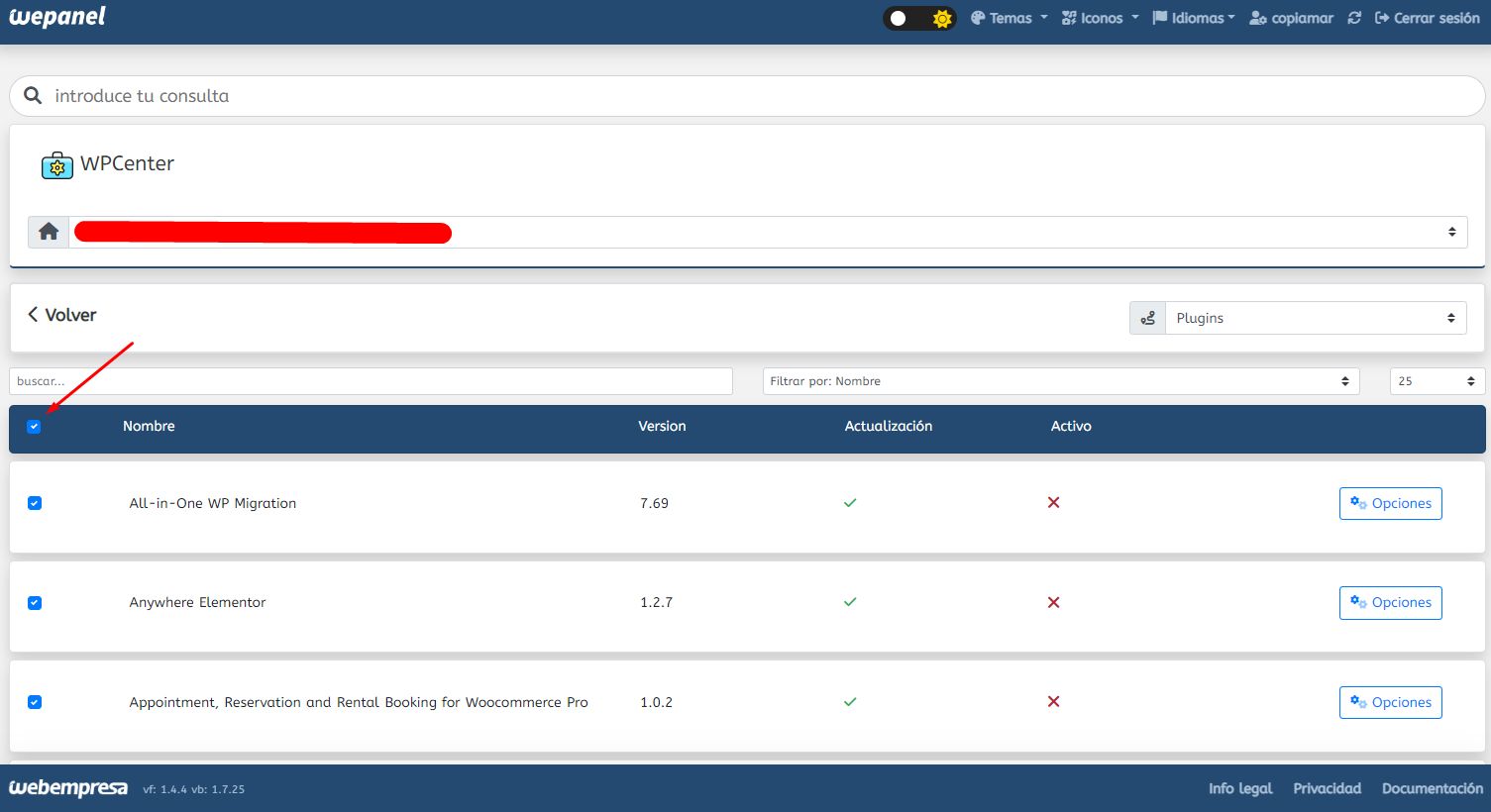Click Cerrar sesión to log out

point(1427,18)
